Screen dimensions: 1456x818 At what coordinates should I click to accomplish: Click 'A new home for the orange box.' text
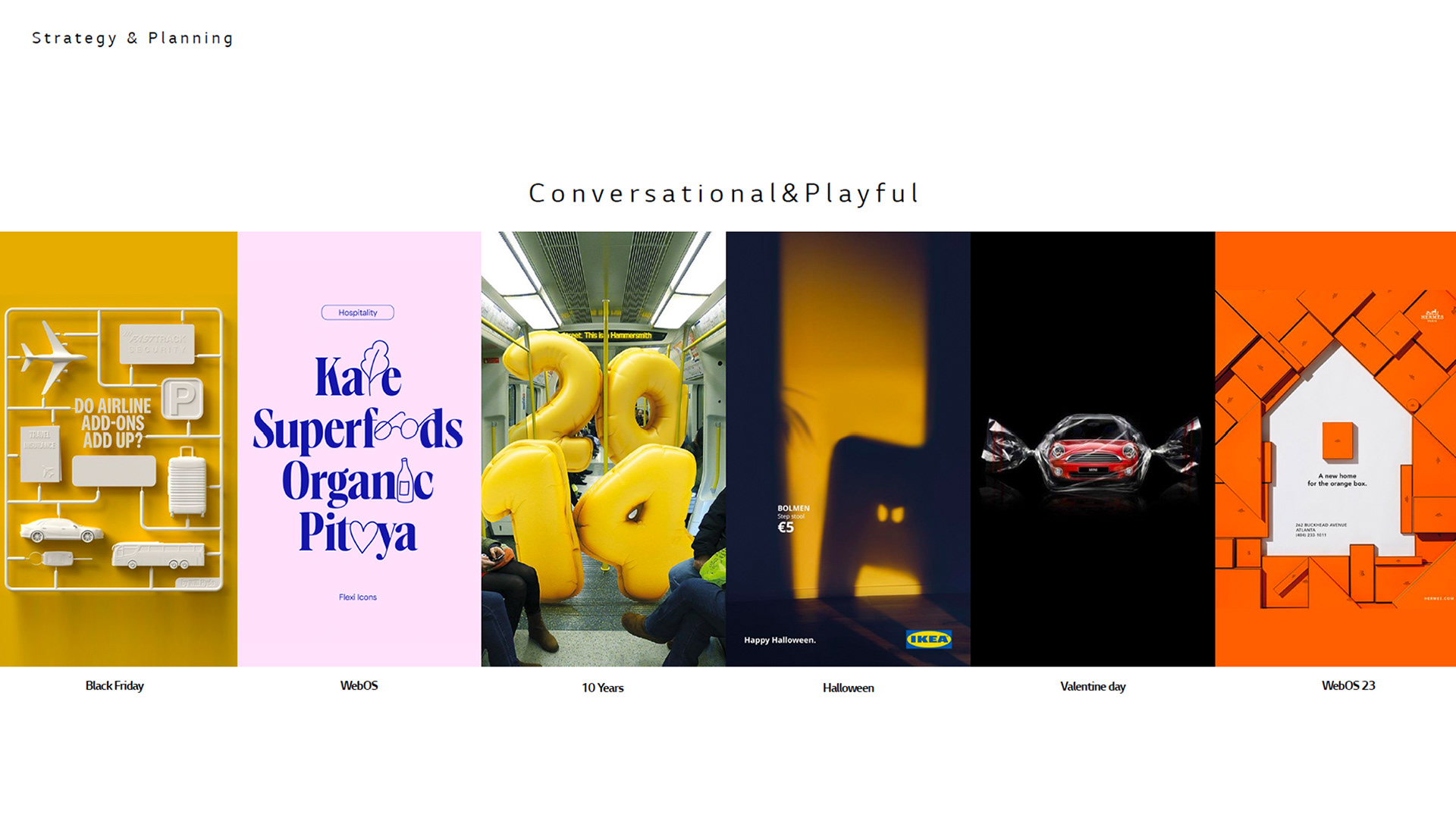pos(1337,480)
